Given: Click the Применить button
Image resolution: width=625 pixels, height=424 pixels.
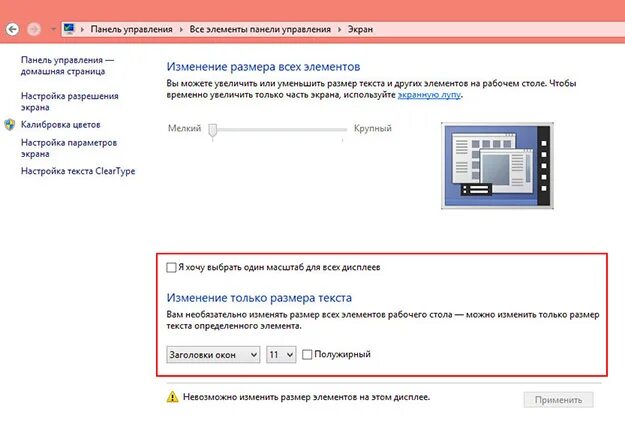Looking at the screenshot, I should (558, 400).
